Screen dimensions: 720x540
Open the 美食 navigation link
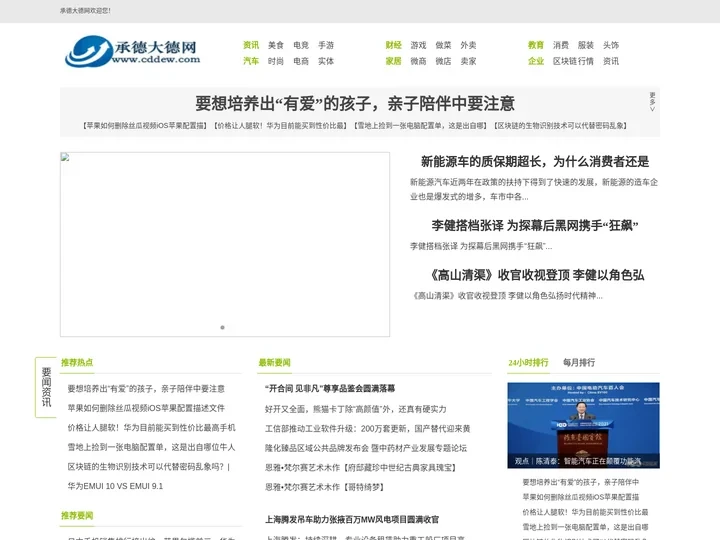pos(276,45)
